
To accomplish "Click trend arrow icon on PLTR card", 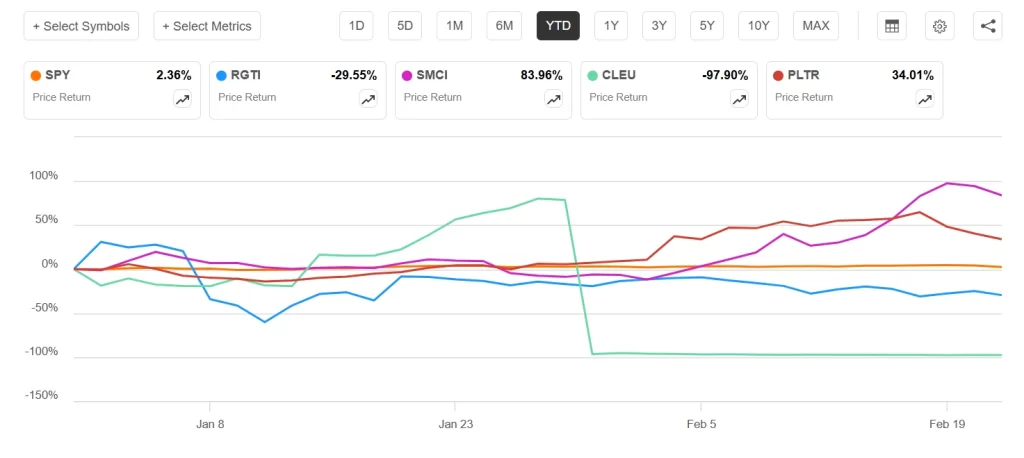I will 924,99.
